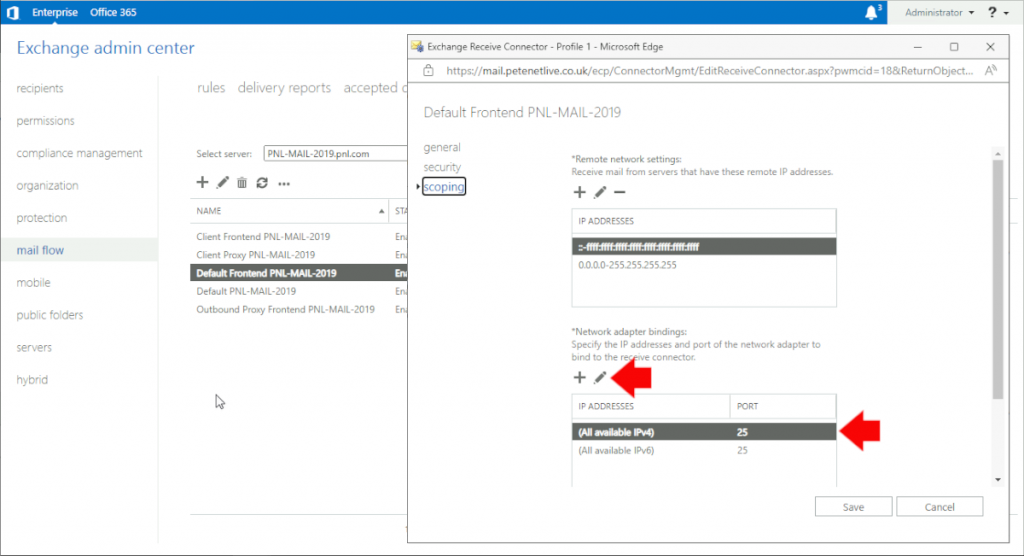1024x556 pixels.
Task: Go to recipients in the left navigation
Action: coord(40,88)
